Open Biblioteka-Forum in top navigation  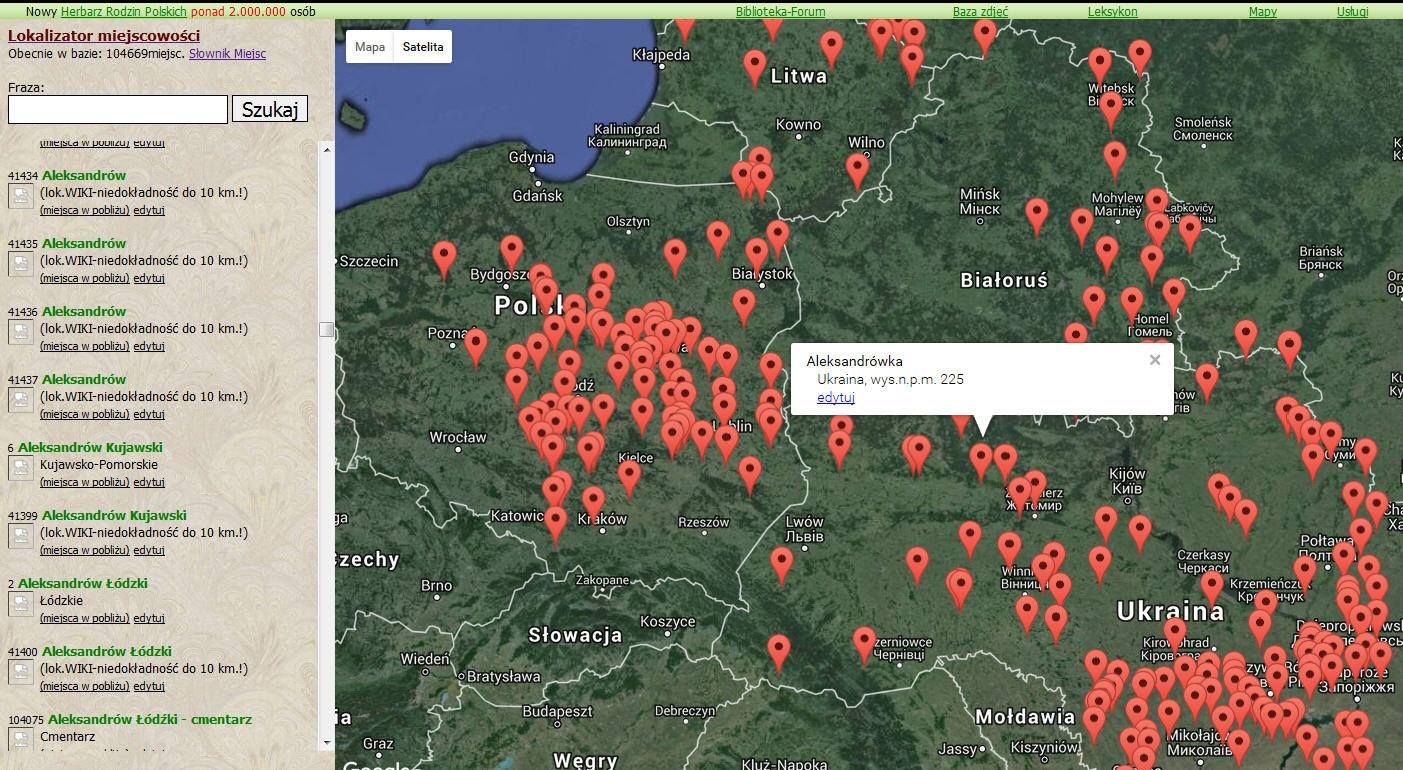pyautogui.click(x=781, y=12)
